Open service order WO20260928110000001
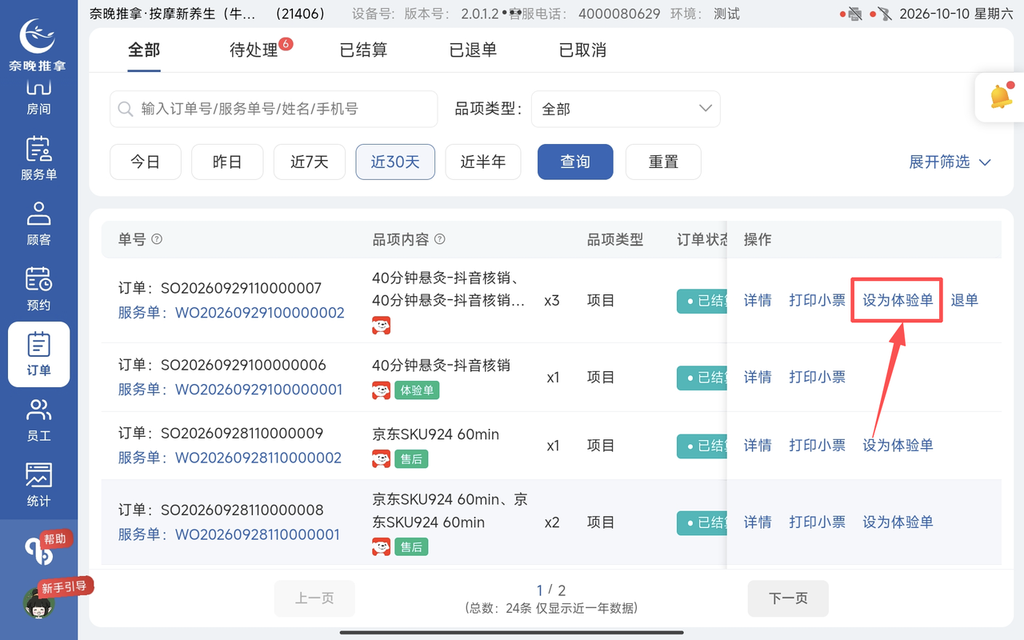This screenshot has height=640, width=1024. [x=257, y=535]
